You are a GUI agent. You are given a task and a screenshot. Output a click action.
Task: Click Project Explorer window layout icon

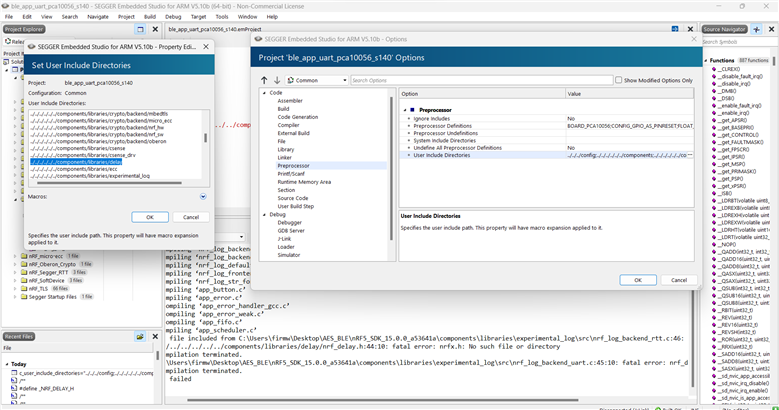140,29
